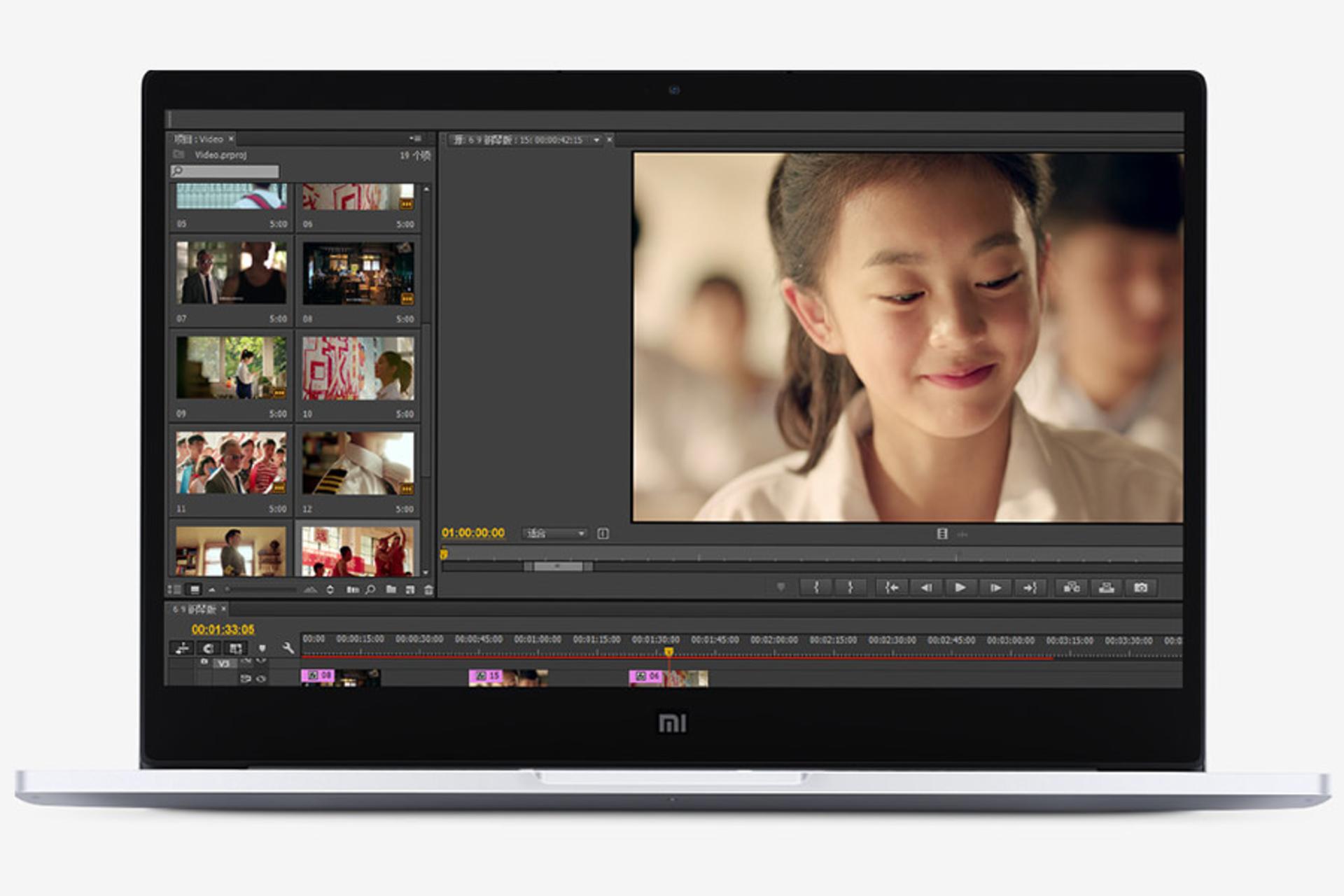The width and height of the screenshot is (1344, 896).
Task: Click the Mark In brace button
Action: tap(815, 588)
